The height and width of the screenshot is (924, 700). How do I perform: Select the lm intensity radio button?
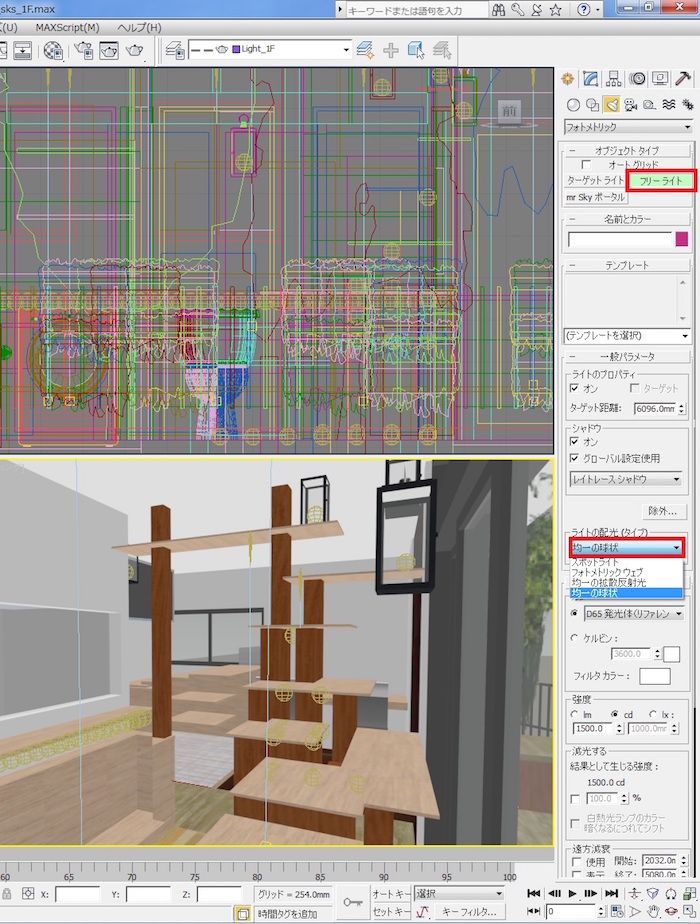coord(574,714)
